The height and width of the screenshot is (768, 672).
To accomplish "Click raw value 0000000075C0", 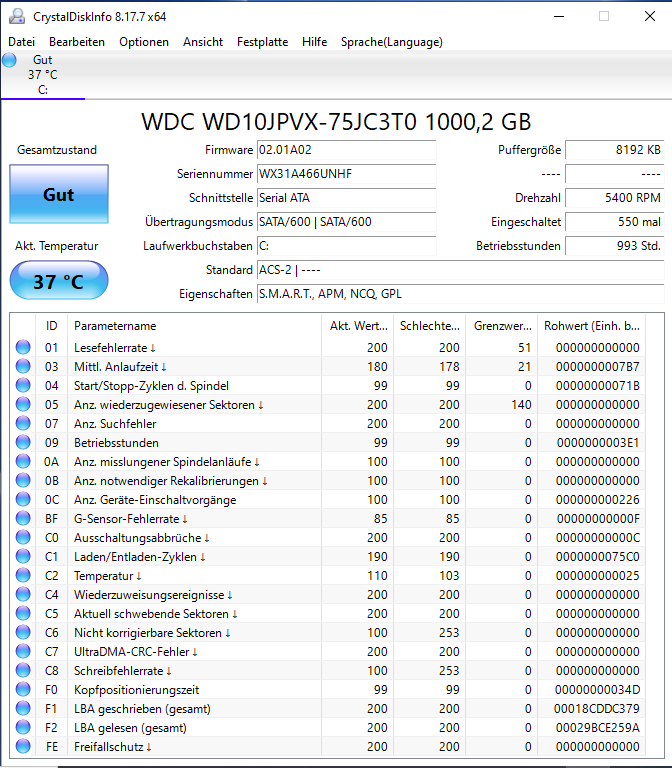I will pyautogui.click(x=598, y=557).
